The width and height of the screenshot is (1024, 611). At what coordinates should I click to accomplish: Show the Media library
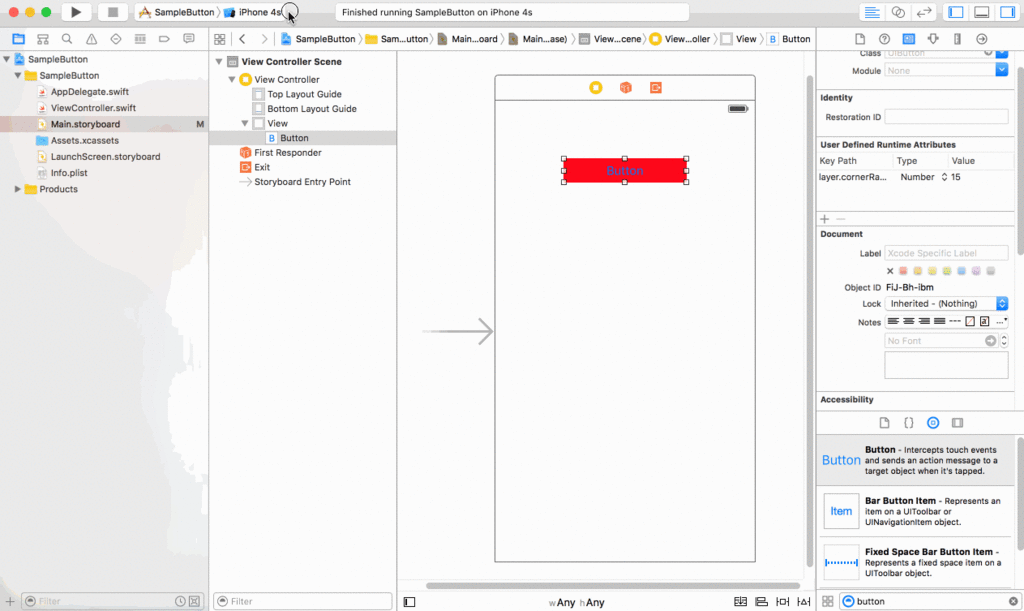(957, 423)
